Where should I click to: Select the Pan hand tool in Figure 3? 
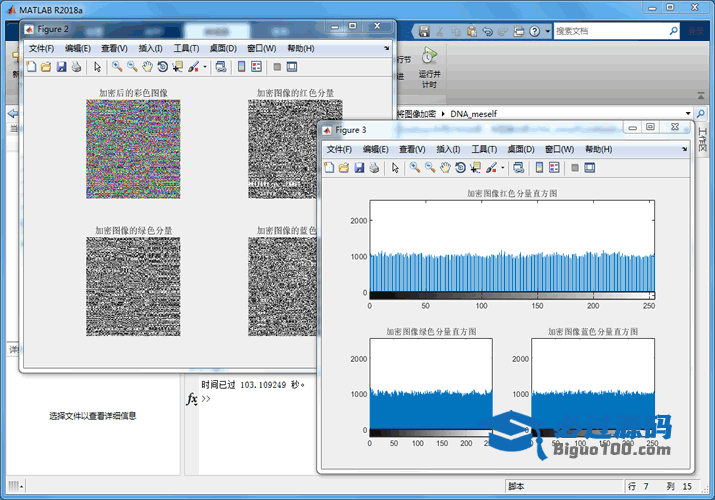pos(446,168)
